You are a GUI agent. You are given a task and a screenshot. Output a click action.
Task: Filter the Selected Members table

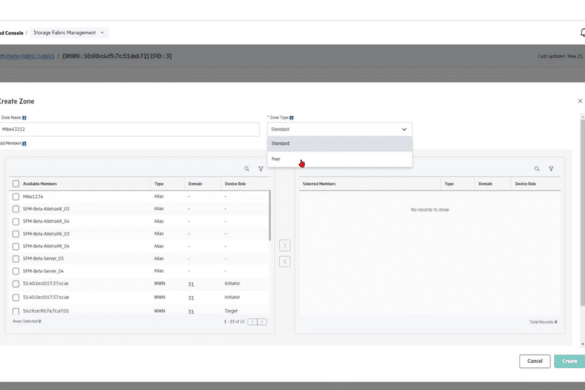551,169
